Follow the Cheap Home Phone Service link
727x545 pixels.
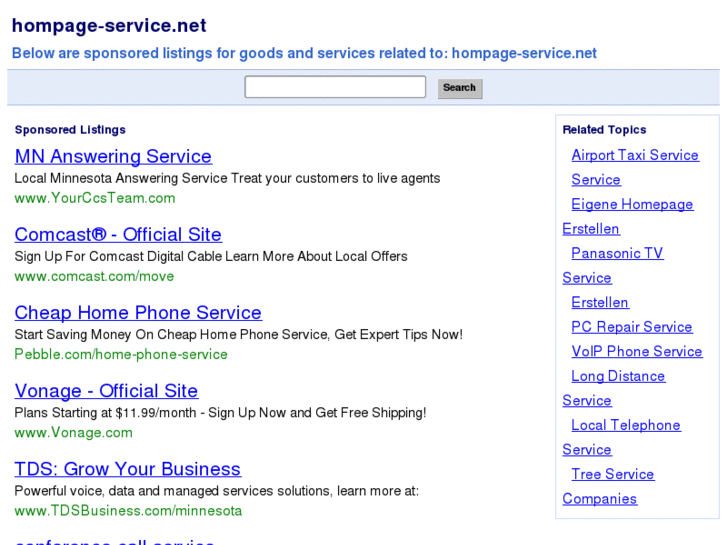138,313
